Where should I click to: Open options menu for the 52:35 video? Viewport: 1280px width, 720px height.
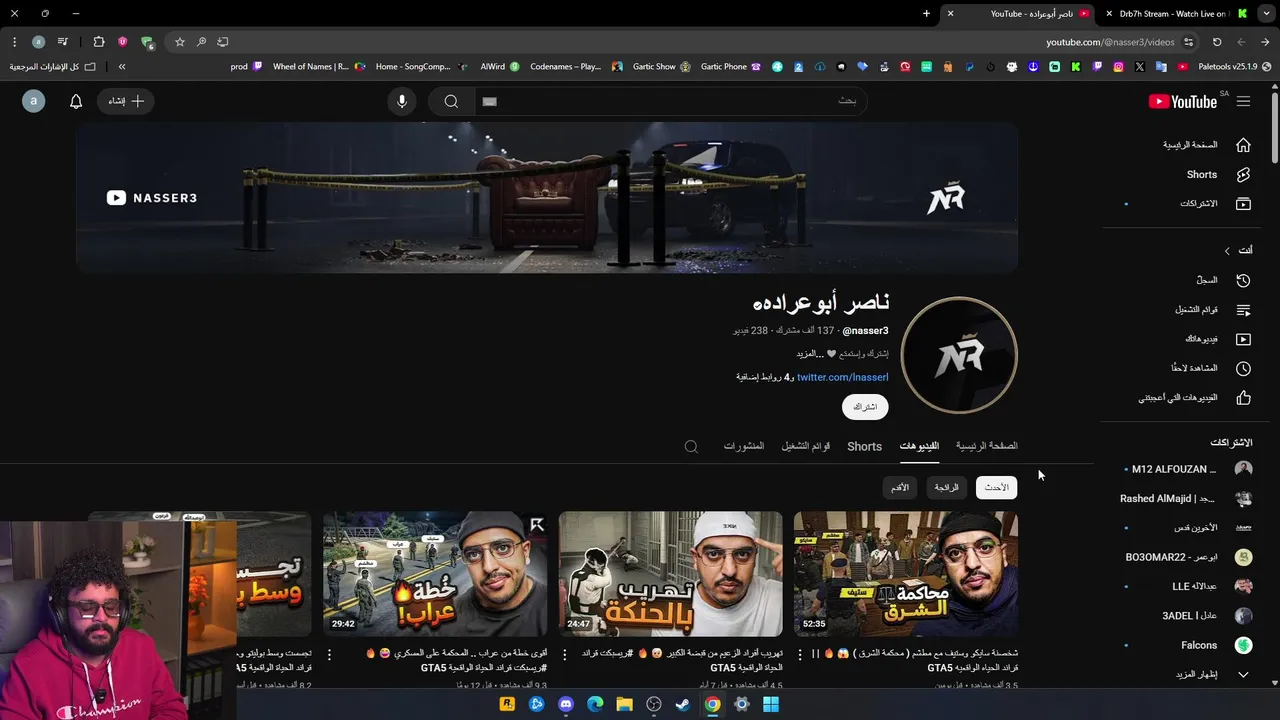click(x=800, y=654)
